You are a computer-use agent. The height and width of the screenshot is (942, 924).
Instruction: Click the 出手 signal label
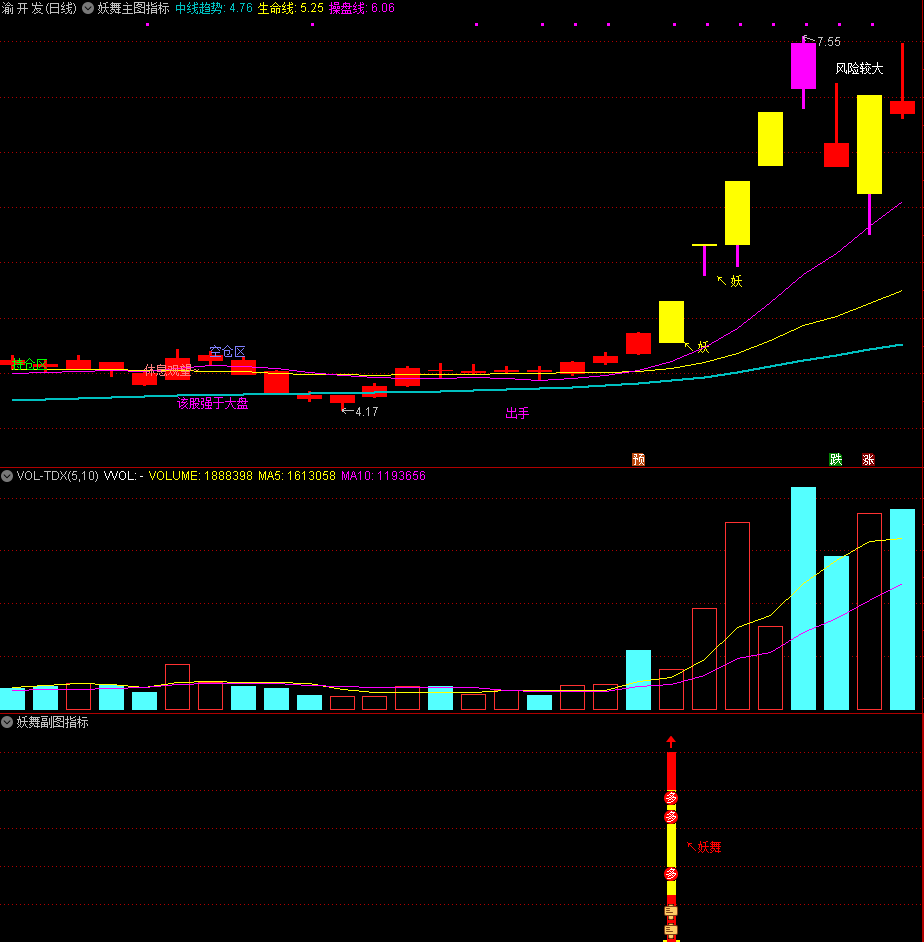[516, 414]
